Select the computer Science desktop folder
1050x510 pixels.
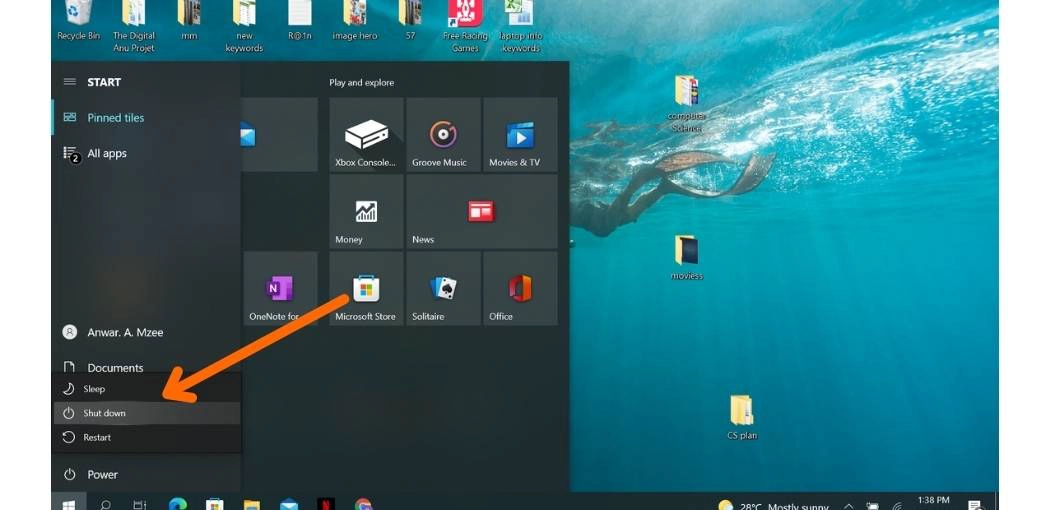click(686, 104)
